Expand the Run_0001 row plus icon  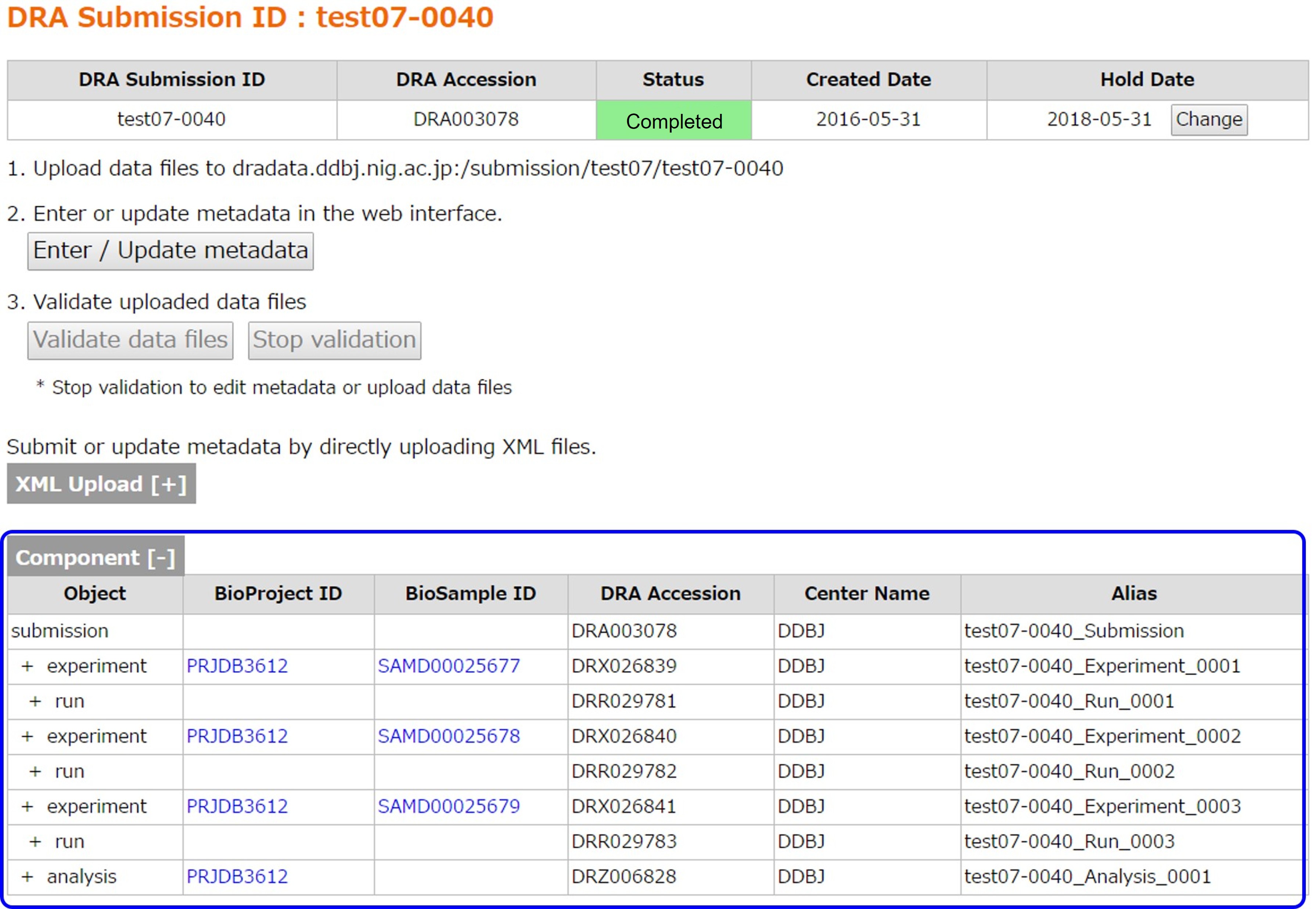click(x=35, y=701)
